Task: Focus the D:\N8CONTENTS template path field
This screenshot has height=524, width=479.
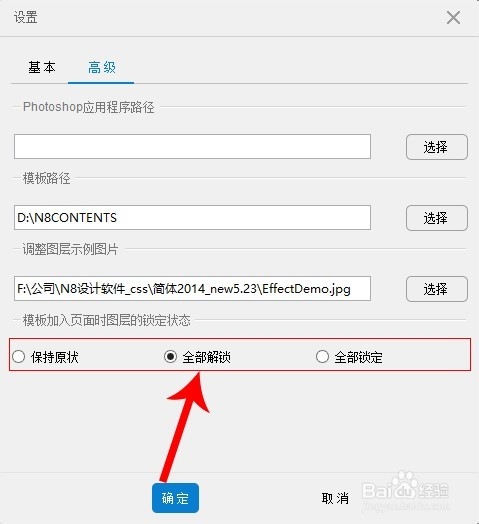Action: (192, 218)
